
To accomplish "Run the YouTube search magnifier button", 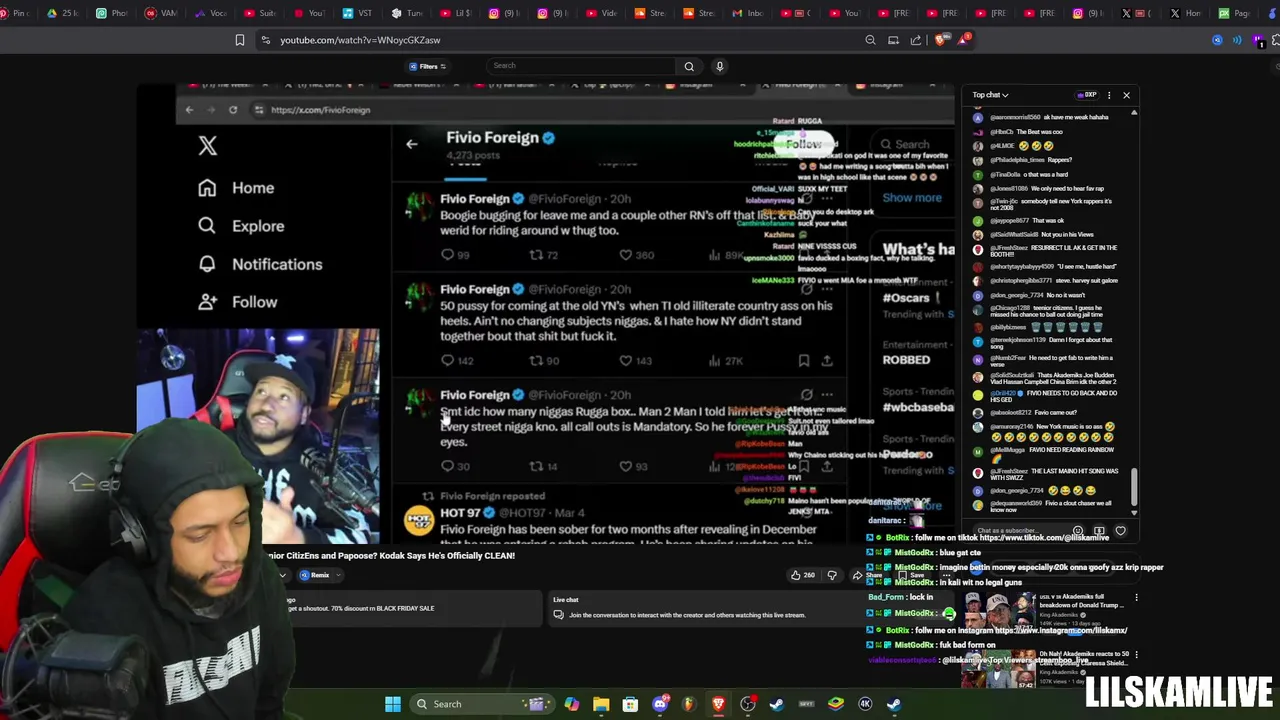I will tap(689, 66).
